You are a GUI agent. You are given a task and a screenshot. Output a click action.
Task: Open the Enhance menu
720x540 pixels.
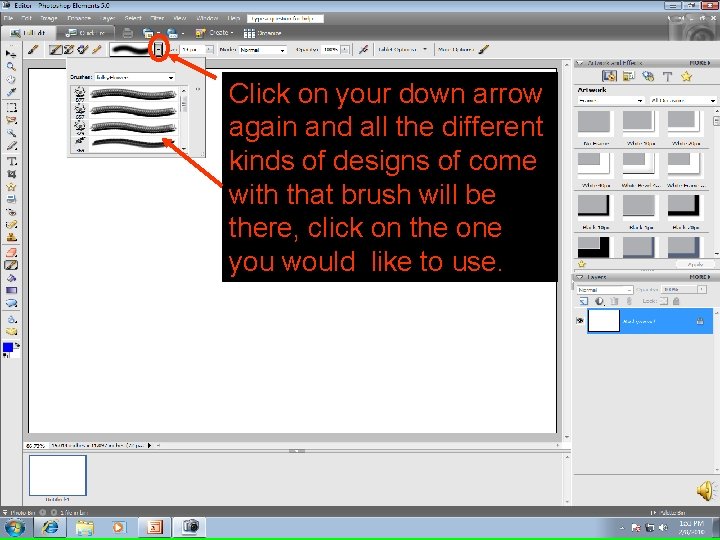(79, 18)
